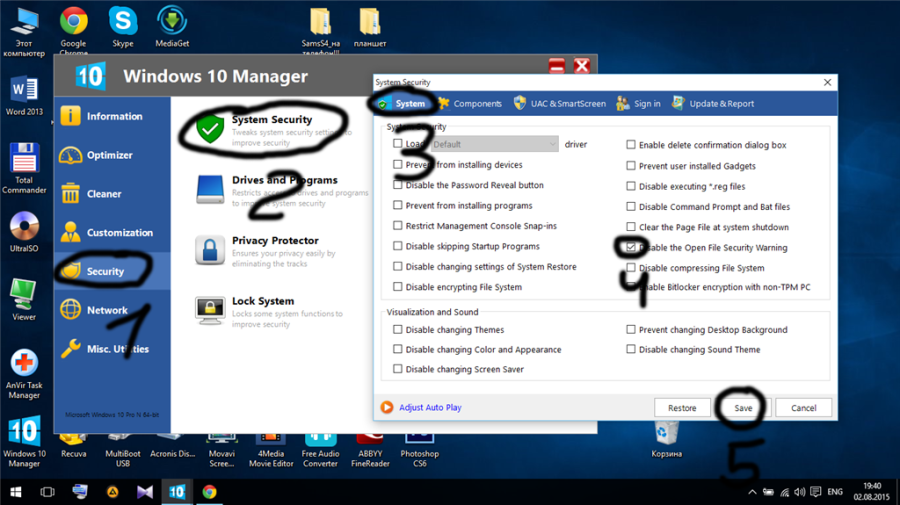Screen dimensions: 900x505
Task: Click the Restore button
Action: tap(682, 407)
